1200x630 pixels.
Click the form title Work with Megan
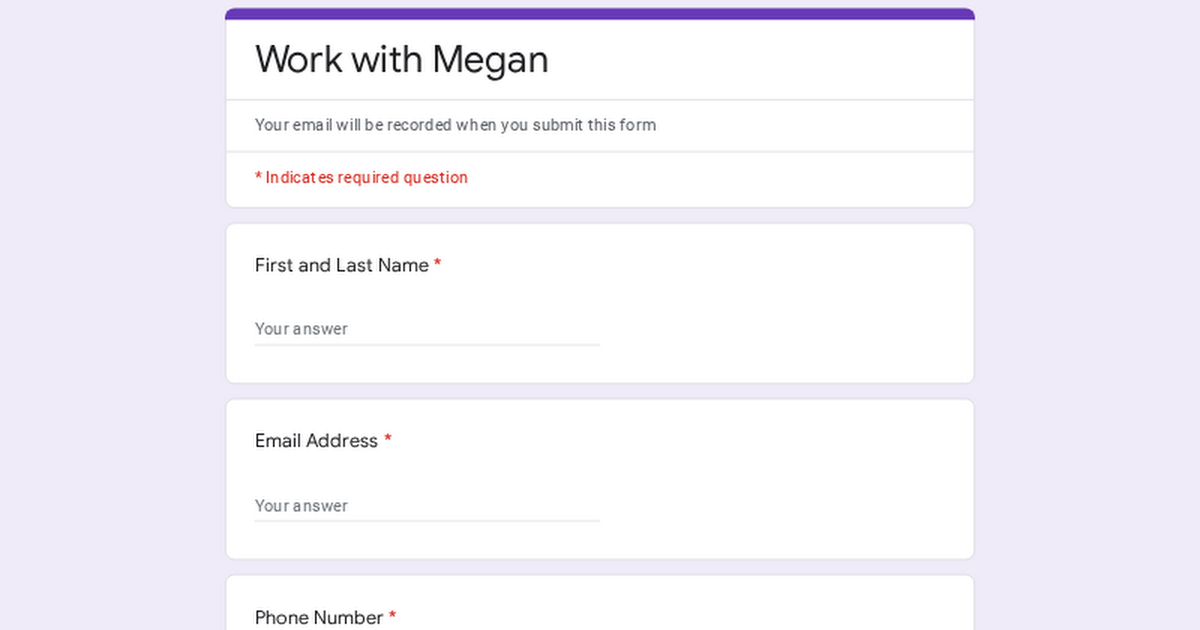(x=401, y=60)
